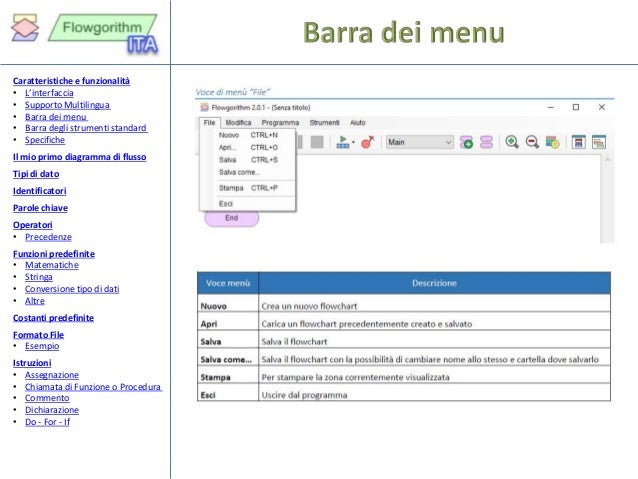Click the Stop (gray square) toolbar icon
Image resolution: width=638 pixels, height=479 pixels.
tap(317, 142)
